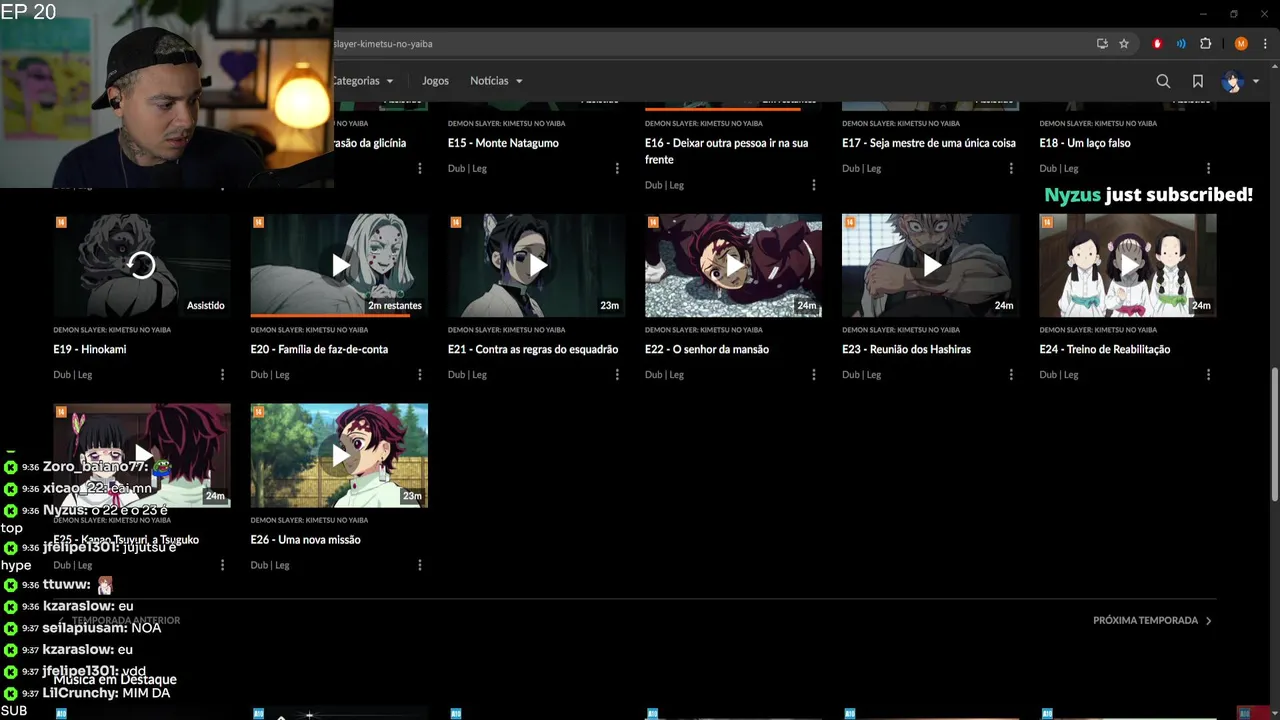Open more options for E23

[x=1010, y=375]
